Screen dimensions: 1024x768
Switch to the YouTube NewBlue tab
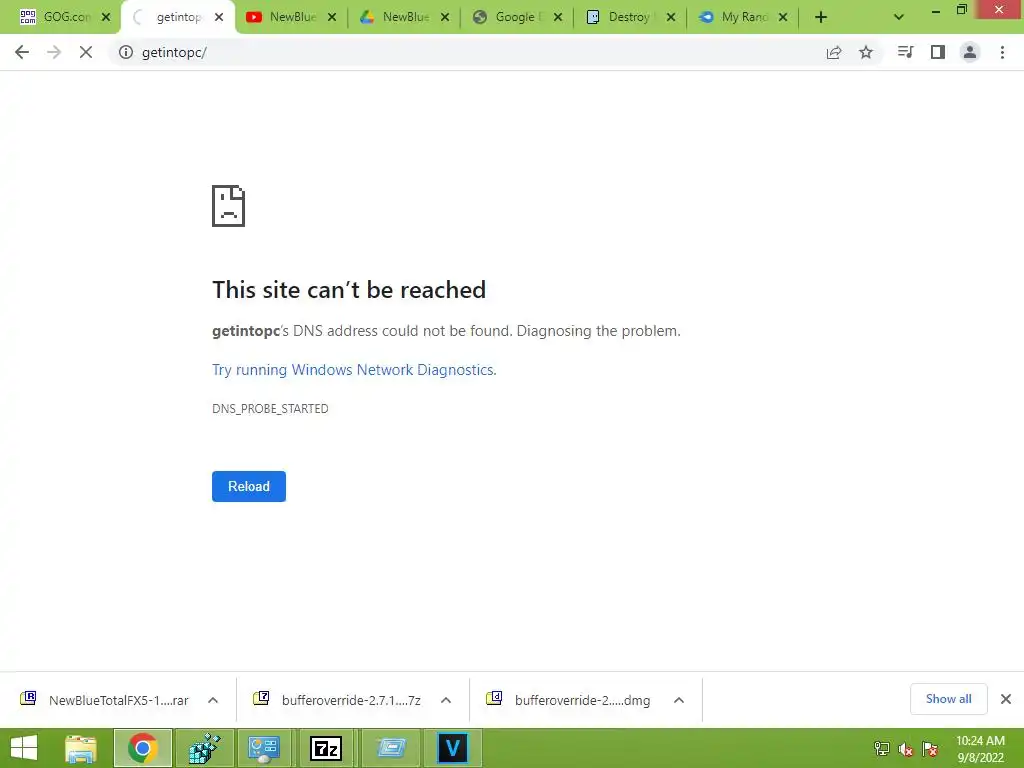[x=291, y=17]
